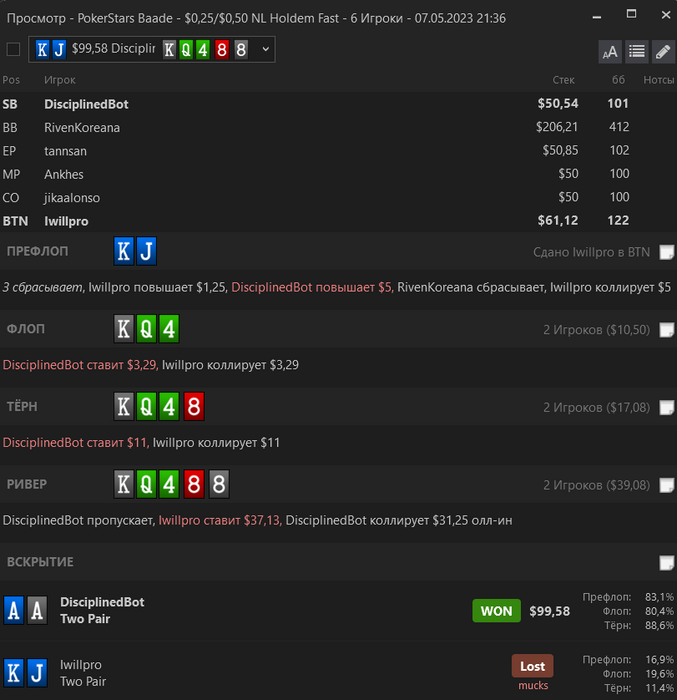Add a note on the Turn street
Viewport: 677px width, 700px height.
[666, 407]
